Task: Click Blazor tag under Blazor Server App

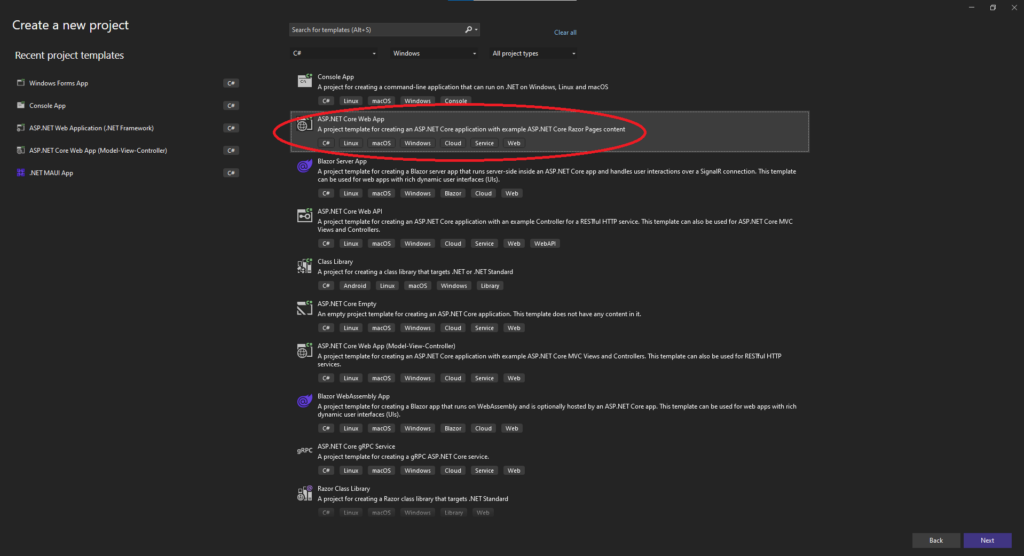Action: pyautogui.click(x=453, y=193)
